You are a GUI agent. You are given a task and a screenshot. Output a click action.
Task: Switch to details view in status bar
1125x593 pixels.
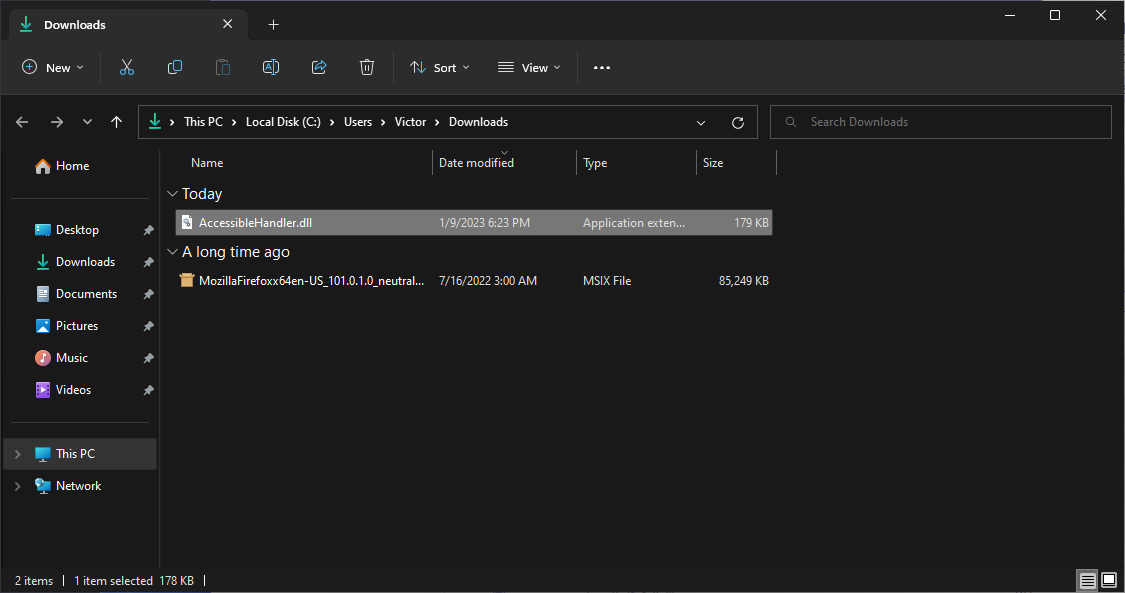pos(1088,580)
